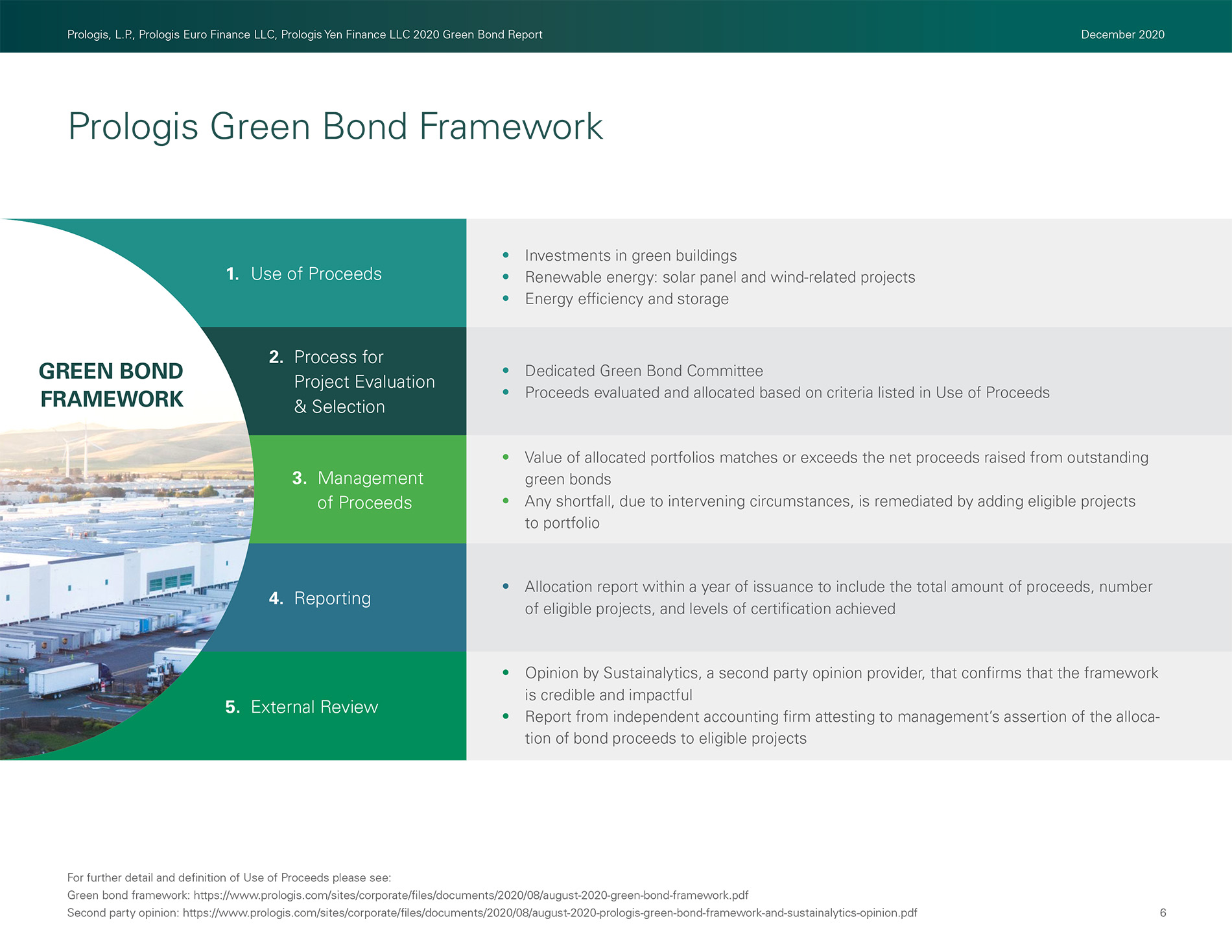The image size is (1232, 952).
Task: Click the 'Prologis Green Bond Framework' page title
Action: [x=335, y=126]
